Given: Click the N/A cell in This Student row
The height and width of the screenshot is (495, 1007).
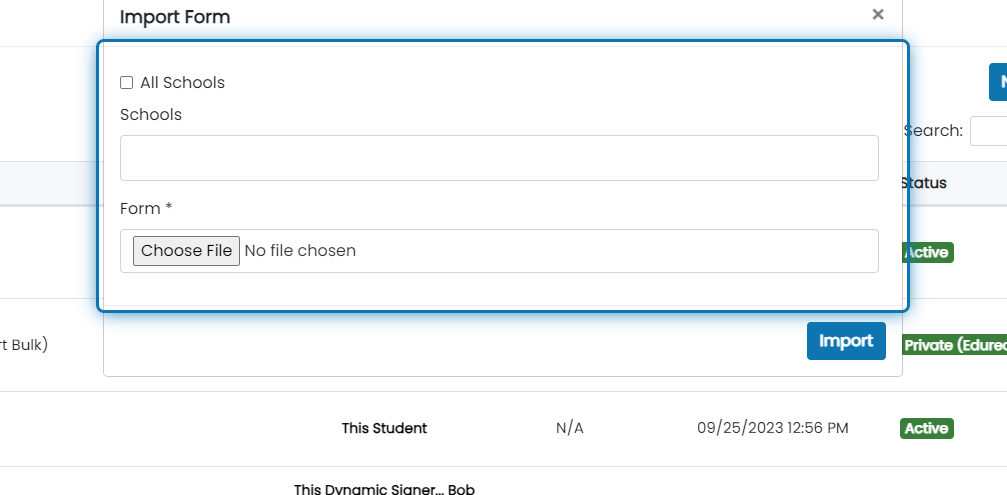Looking at the screenshot, I should 570,428.
